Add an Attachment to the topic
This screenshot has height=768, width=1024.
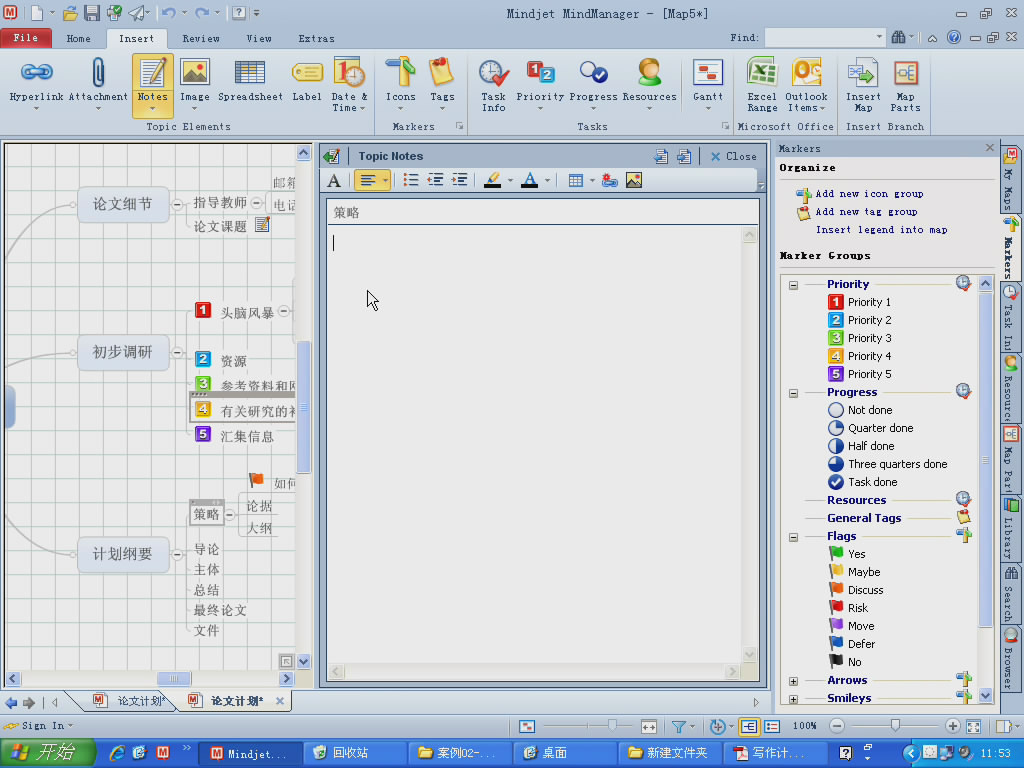coord(98,84)
